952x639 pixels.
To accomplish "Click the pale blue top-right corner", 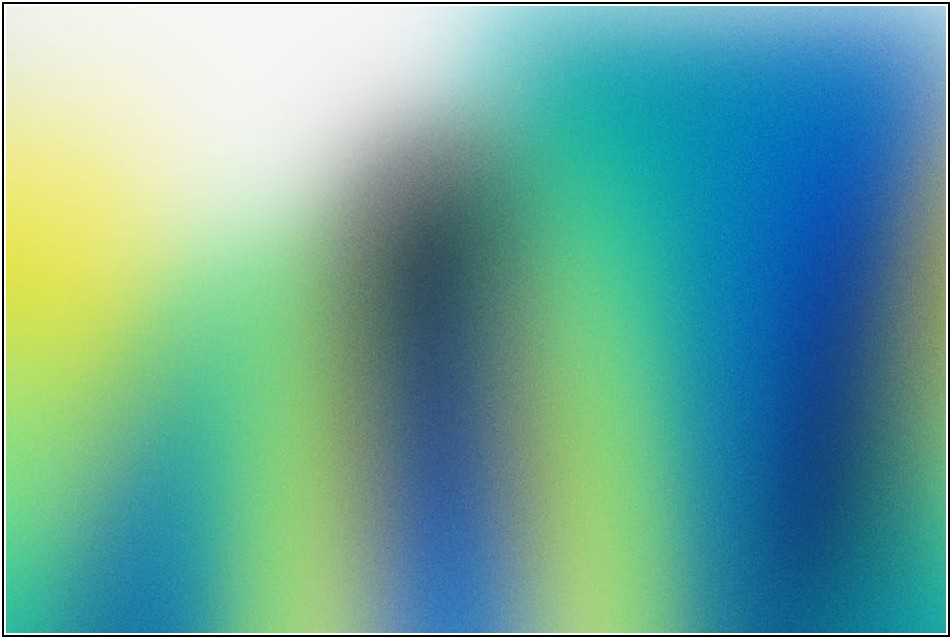I will point(920,25).
